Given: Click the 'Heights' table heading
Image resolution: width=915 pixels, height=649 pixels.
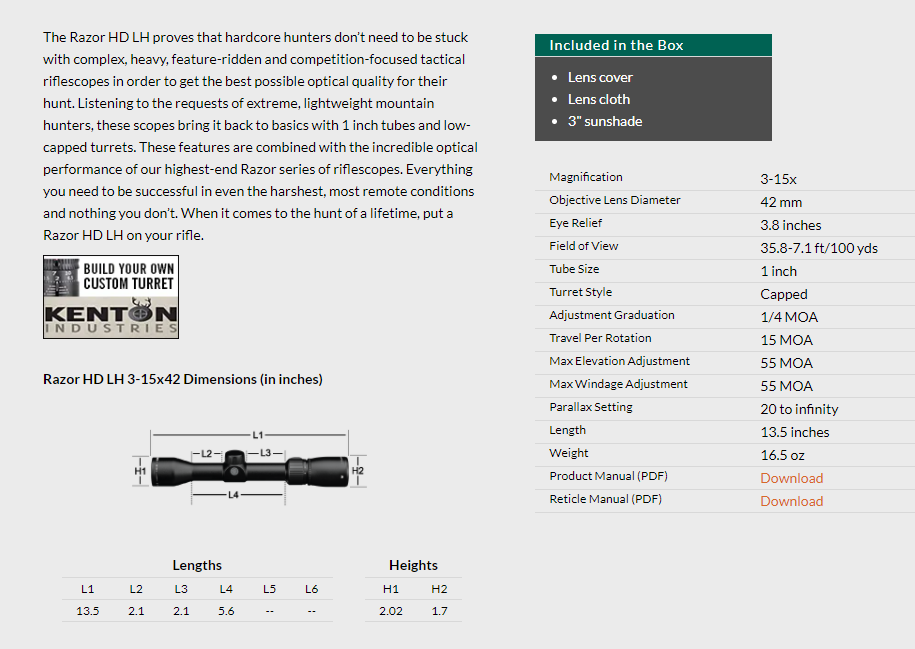Looking at the screenshot, I should (x=413, y=566).
